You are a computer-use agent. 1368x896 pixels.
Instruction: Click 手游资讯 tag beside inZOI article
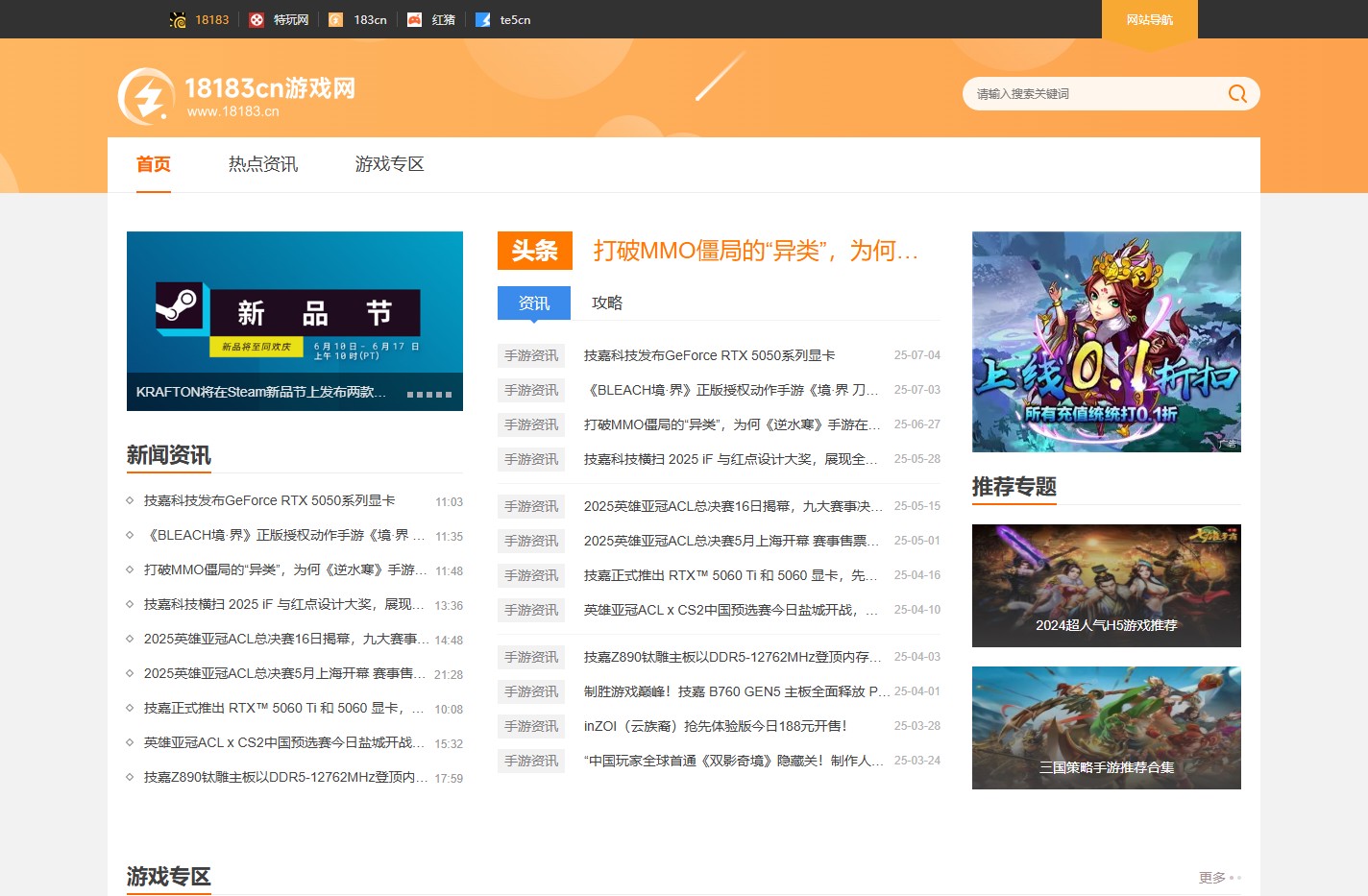coord(531,726)
